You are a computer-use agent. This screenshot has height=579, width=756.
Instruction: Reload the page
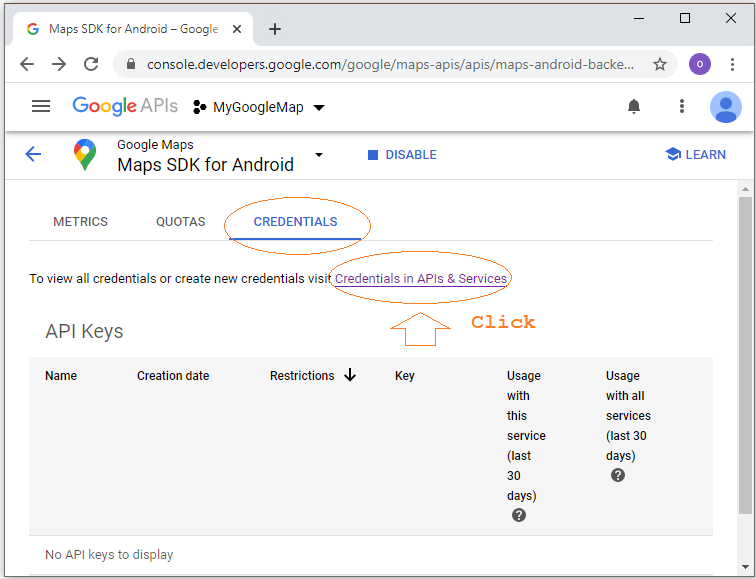(x=91, y=64)
